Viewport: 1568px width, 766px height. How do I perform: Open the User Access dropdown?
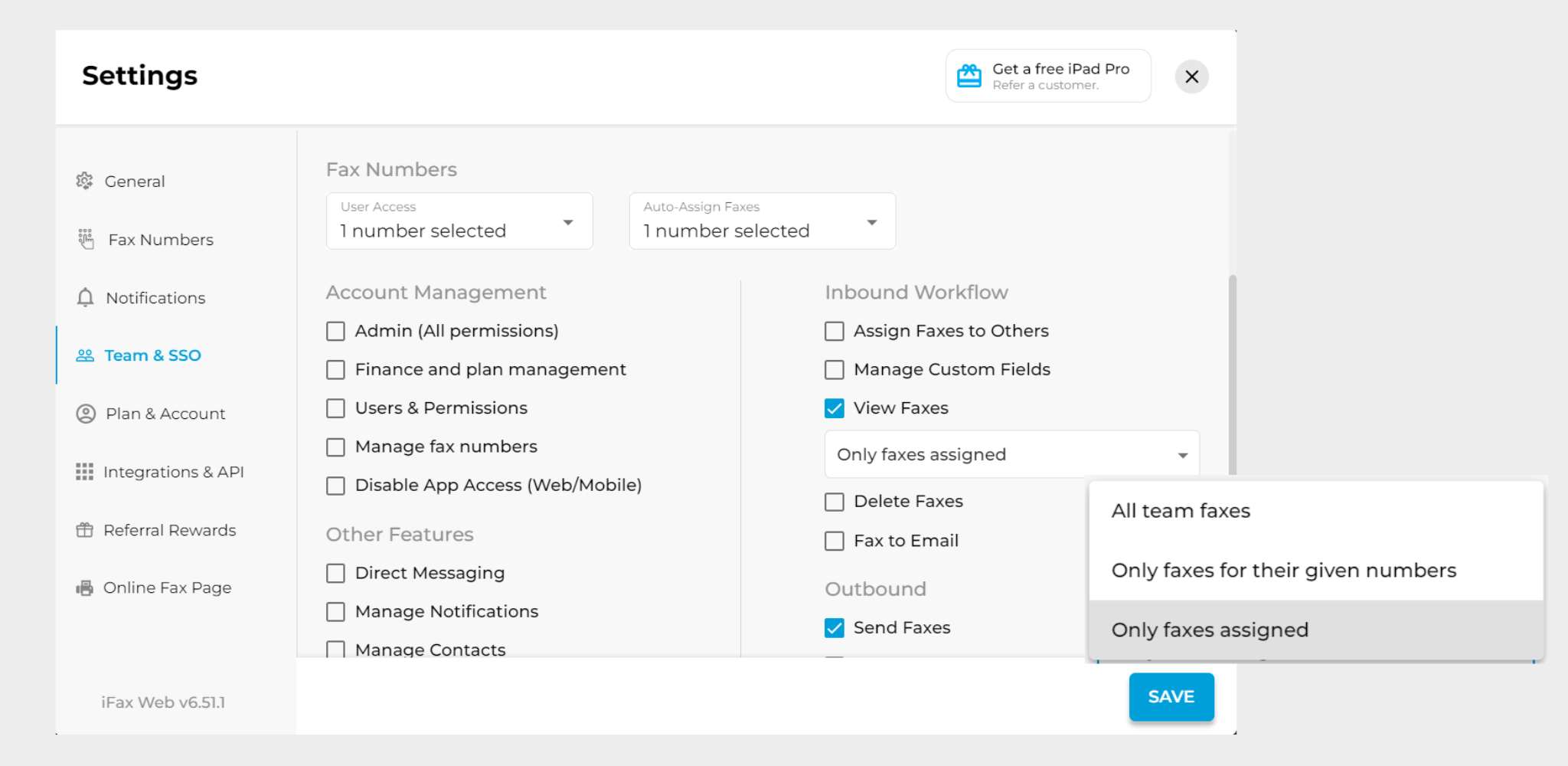(x=459, y=221)
